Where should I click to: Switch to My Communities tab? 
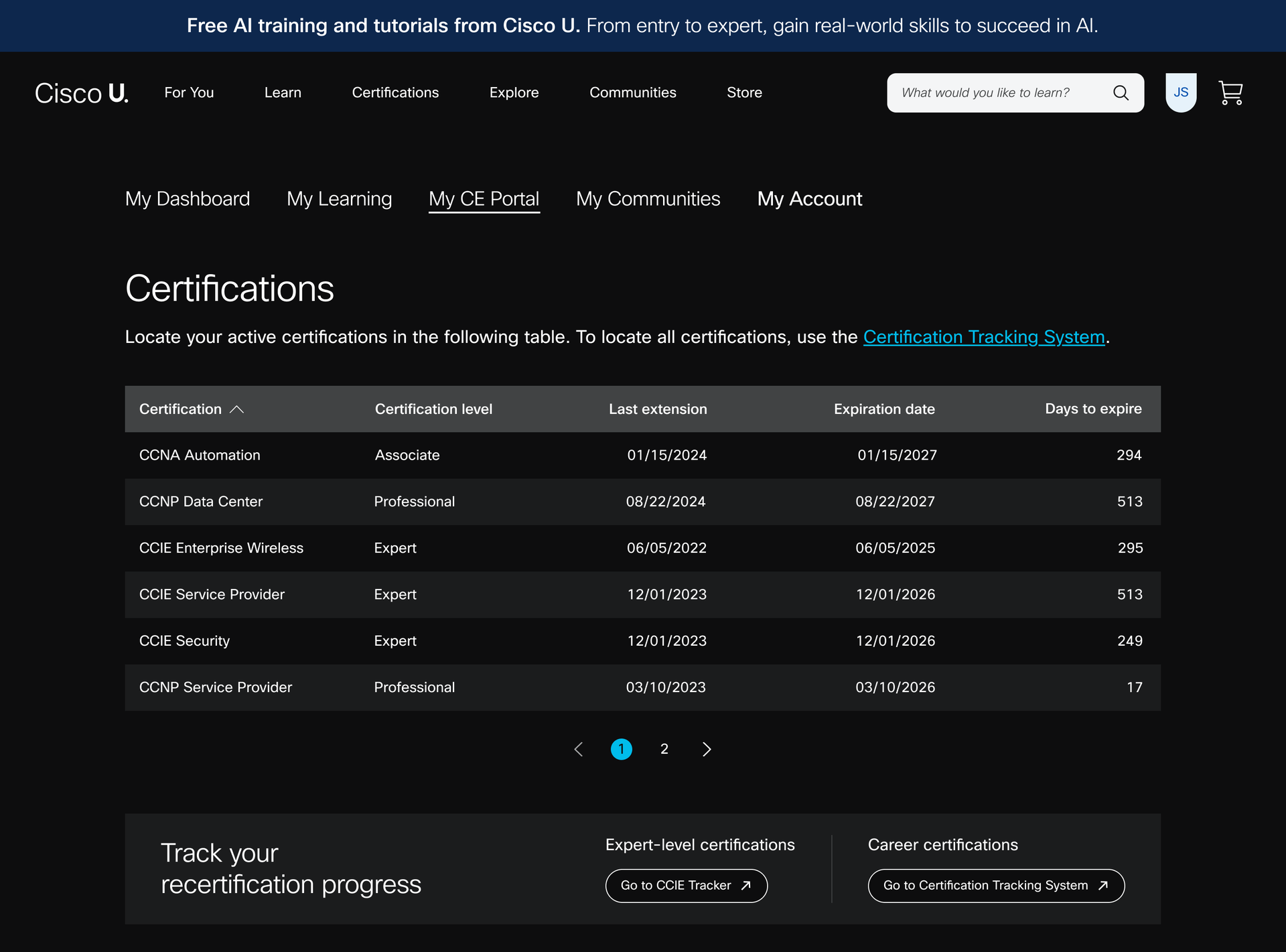coord(648,199)
